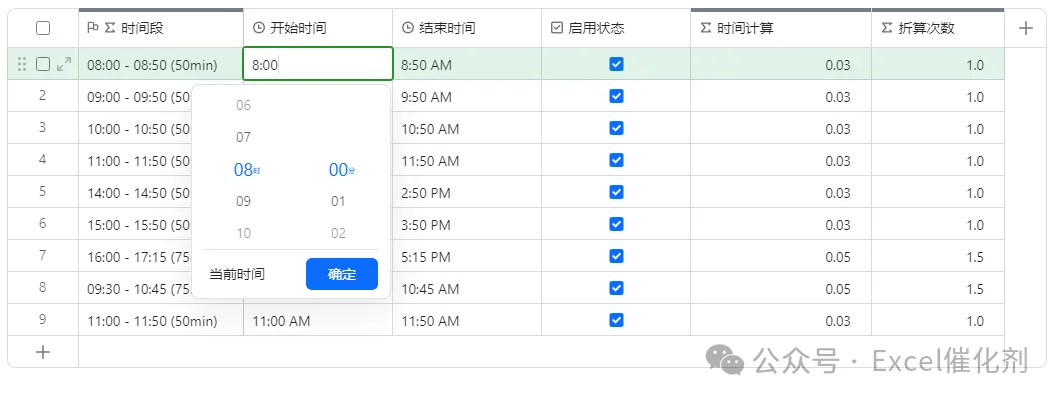
Task: Uncheck 启用状态 for the 5:15 PM row
Action: [x=616, y=256]
